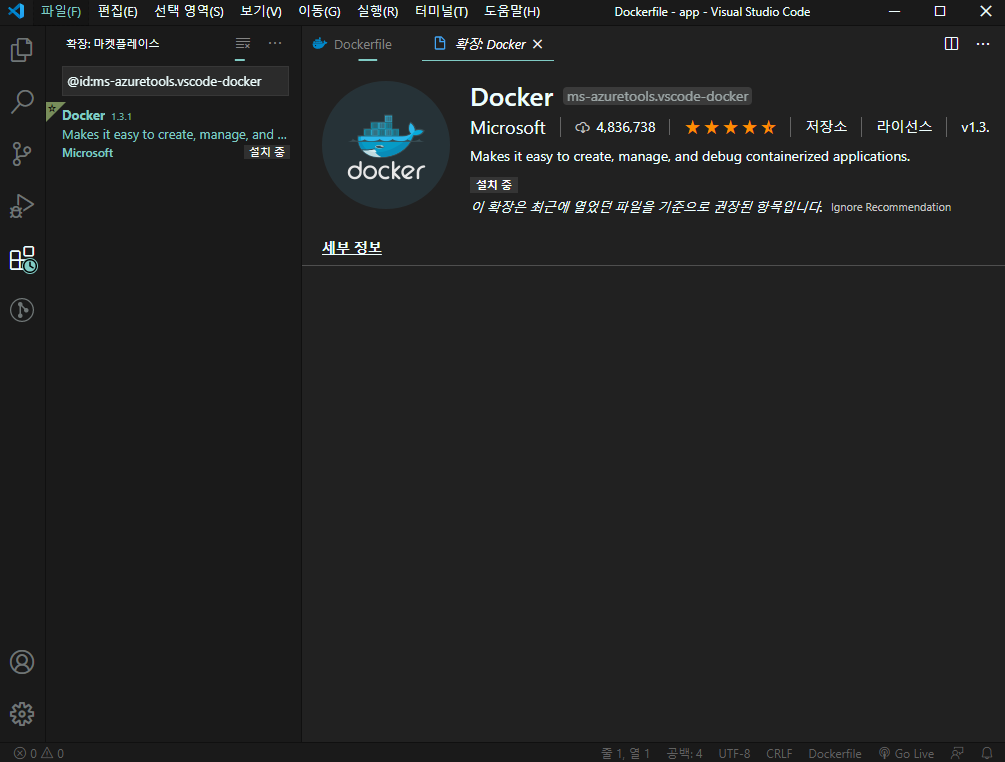Image resolution: width=1005 pixels, height=762 pixels.
Task: Open the 터미널(T) menu
Action: click(x=441, y=12)
